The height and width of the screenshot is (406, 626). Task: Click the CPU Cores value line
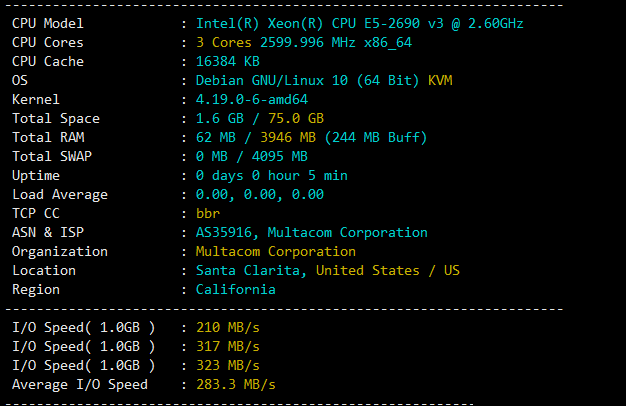pyautogui.click(x=303, y=42)
